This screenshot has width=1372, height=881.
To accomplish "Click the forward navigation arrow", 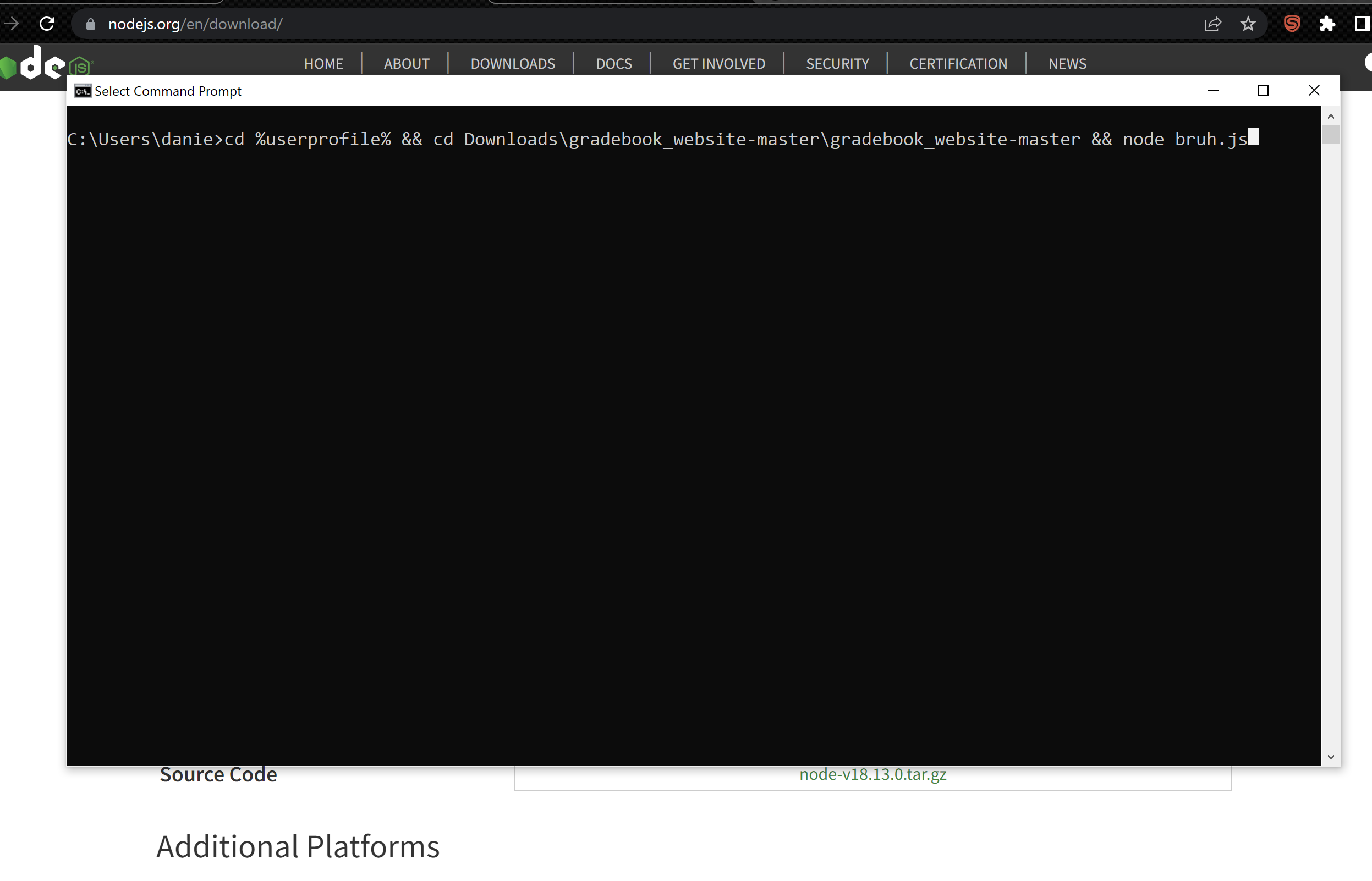I will pyautogui.click(x=12, y=24).
